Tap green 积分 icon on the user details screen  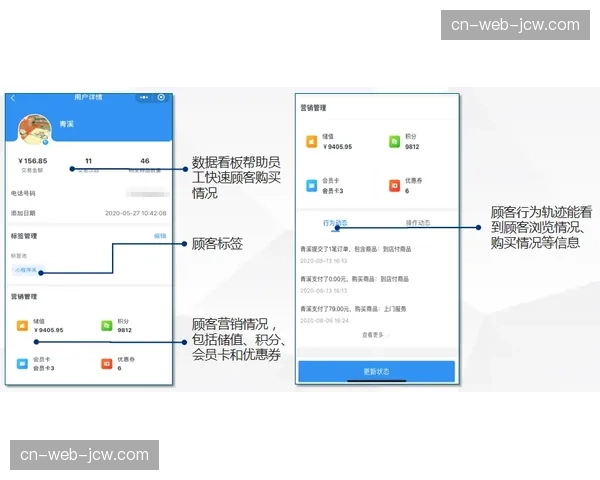pos(106,325)
